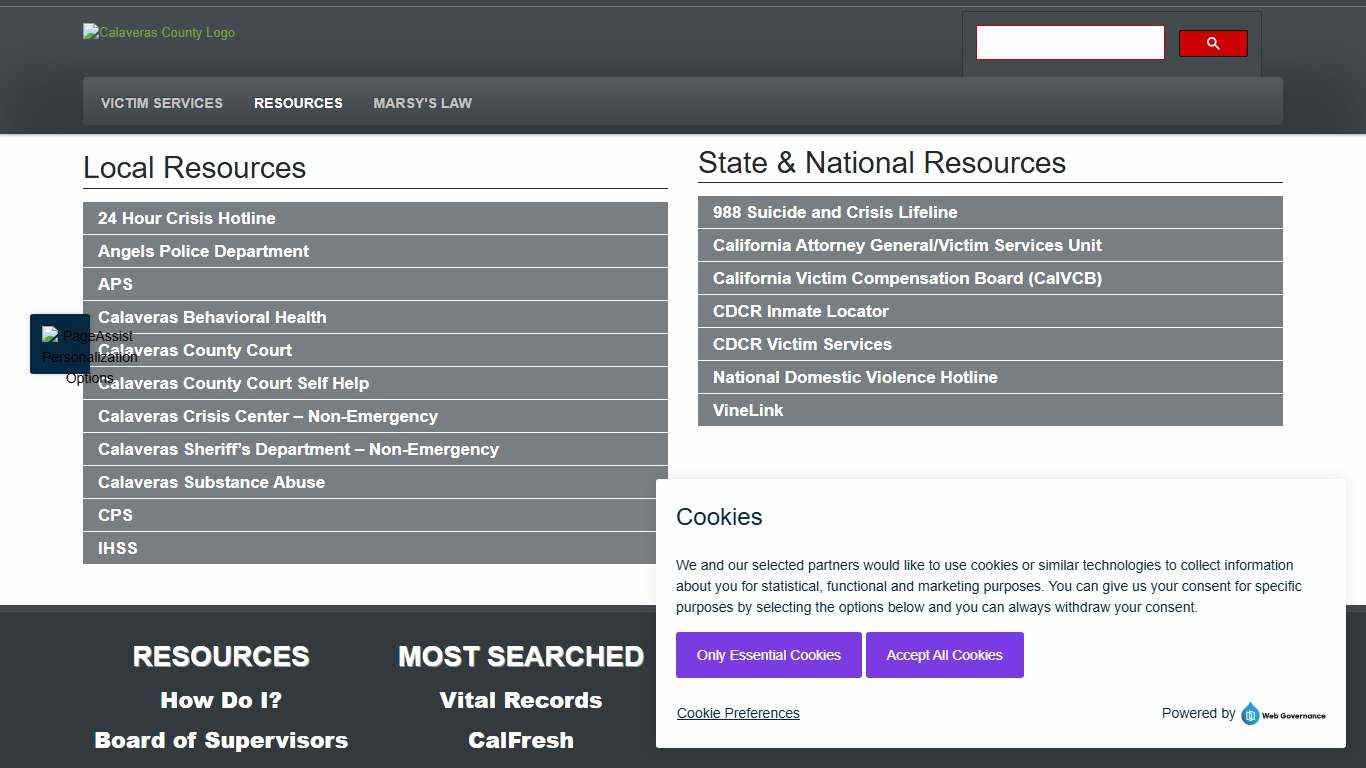Choose Only Essential Cookies
This screenshot has width=1366, height=768.
click(768, 655)
